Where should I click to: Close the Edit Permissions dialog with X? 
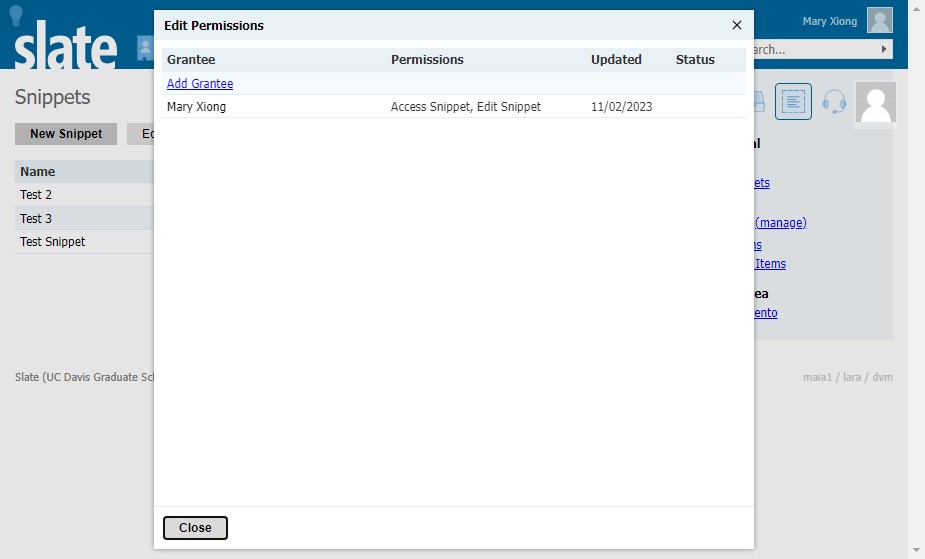coord(736,25)
